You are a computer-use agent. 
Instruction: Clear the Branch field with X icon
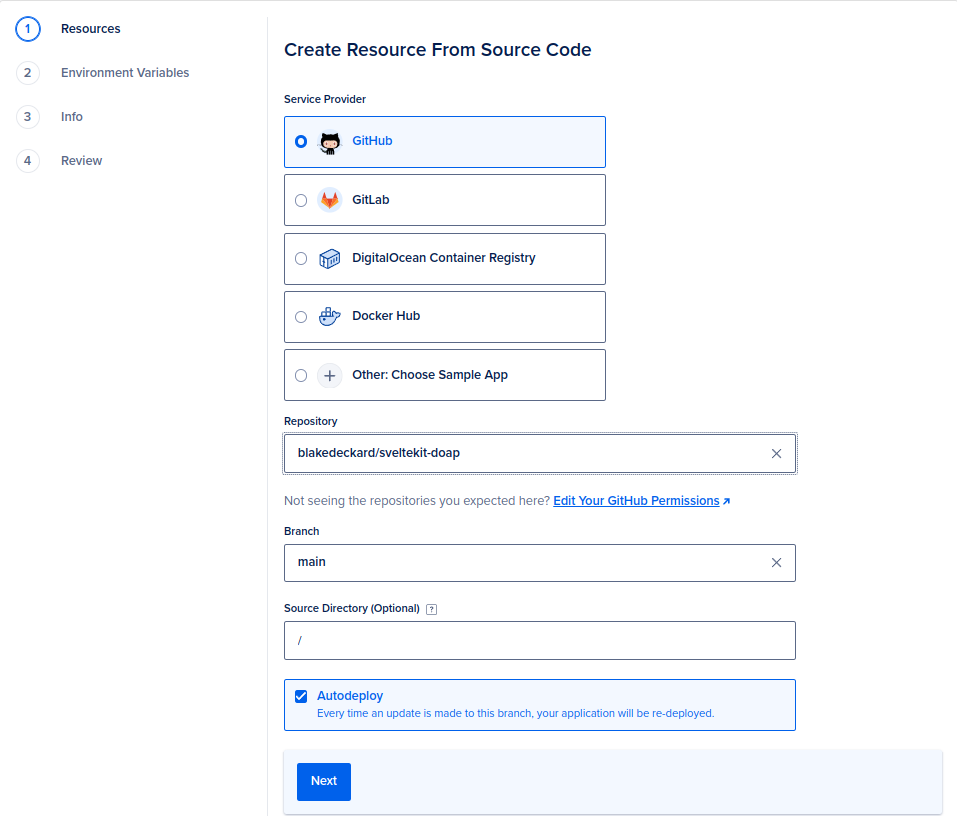[776, 563]
